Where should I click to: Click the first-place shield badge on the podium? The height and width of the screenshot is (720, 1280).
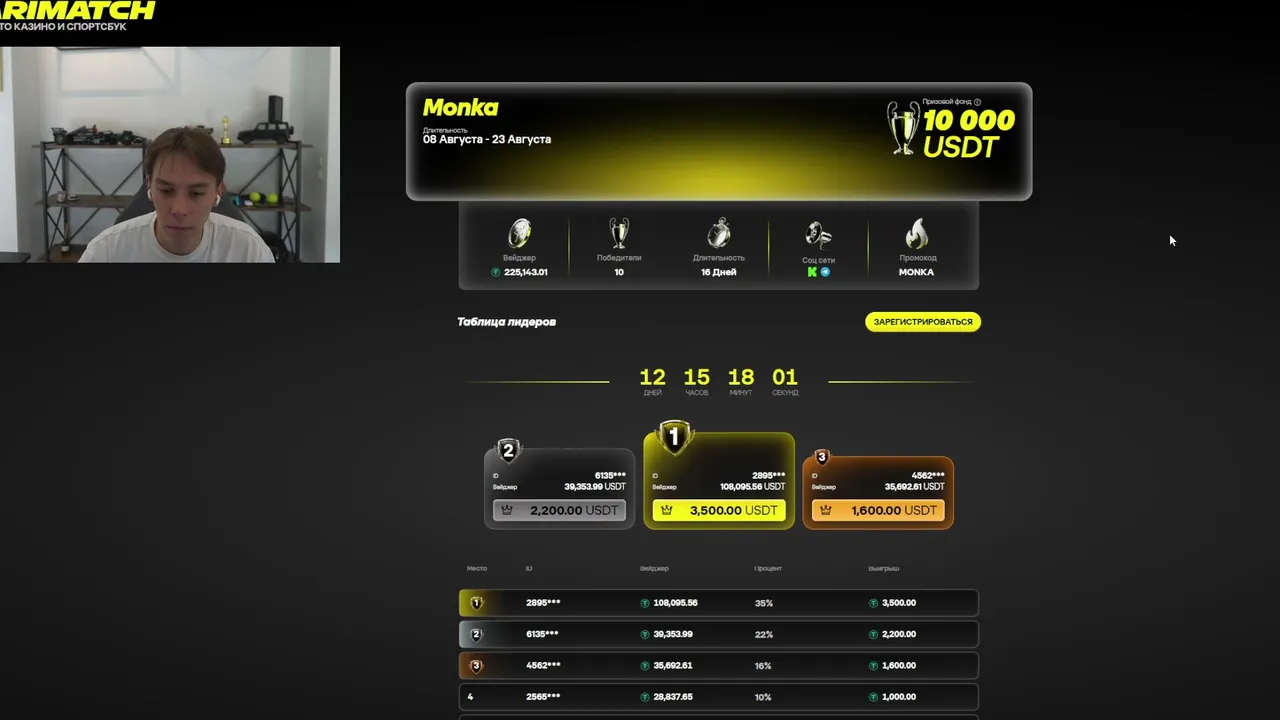674,438
